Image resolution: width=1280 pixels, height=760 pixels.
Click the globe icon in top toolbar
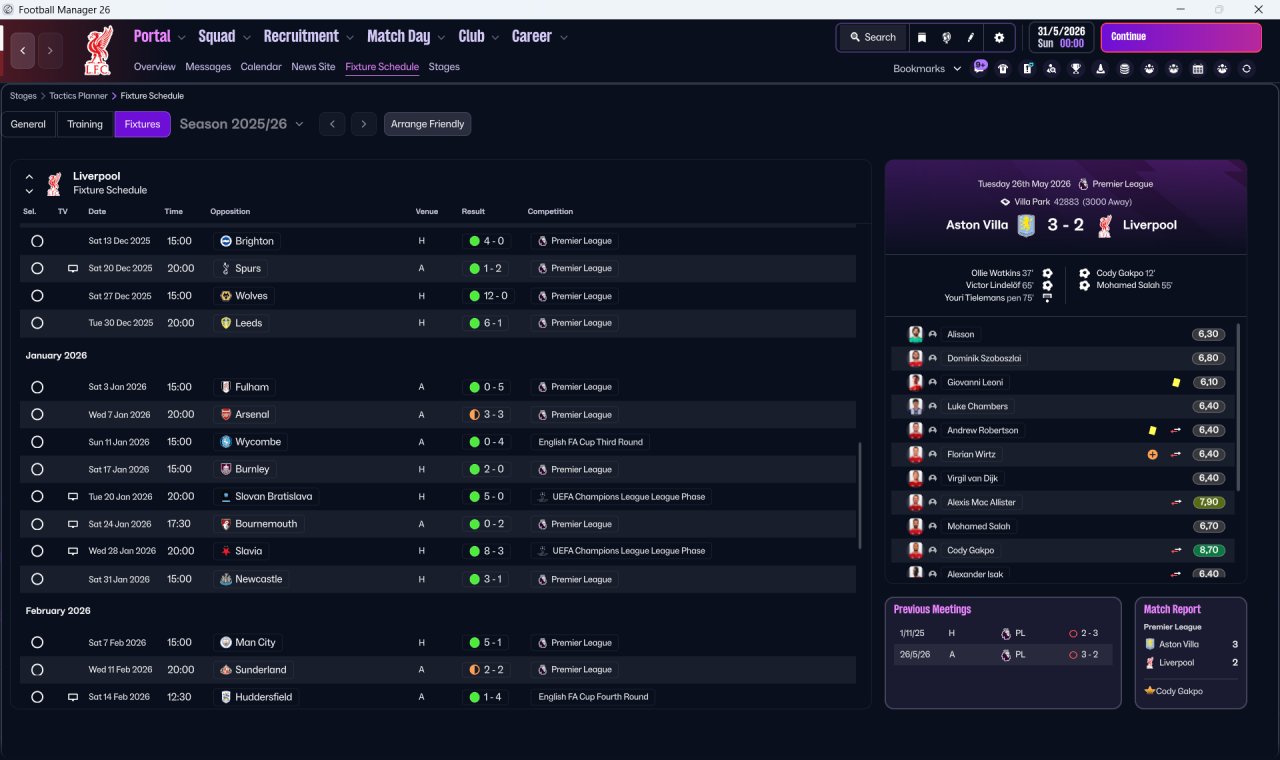click(x=946, y=37)
